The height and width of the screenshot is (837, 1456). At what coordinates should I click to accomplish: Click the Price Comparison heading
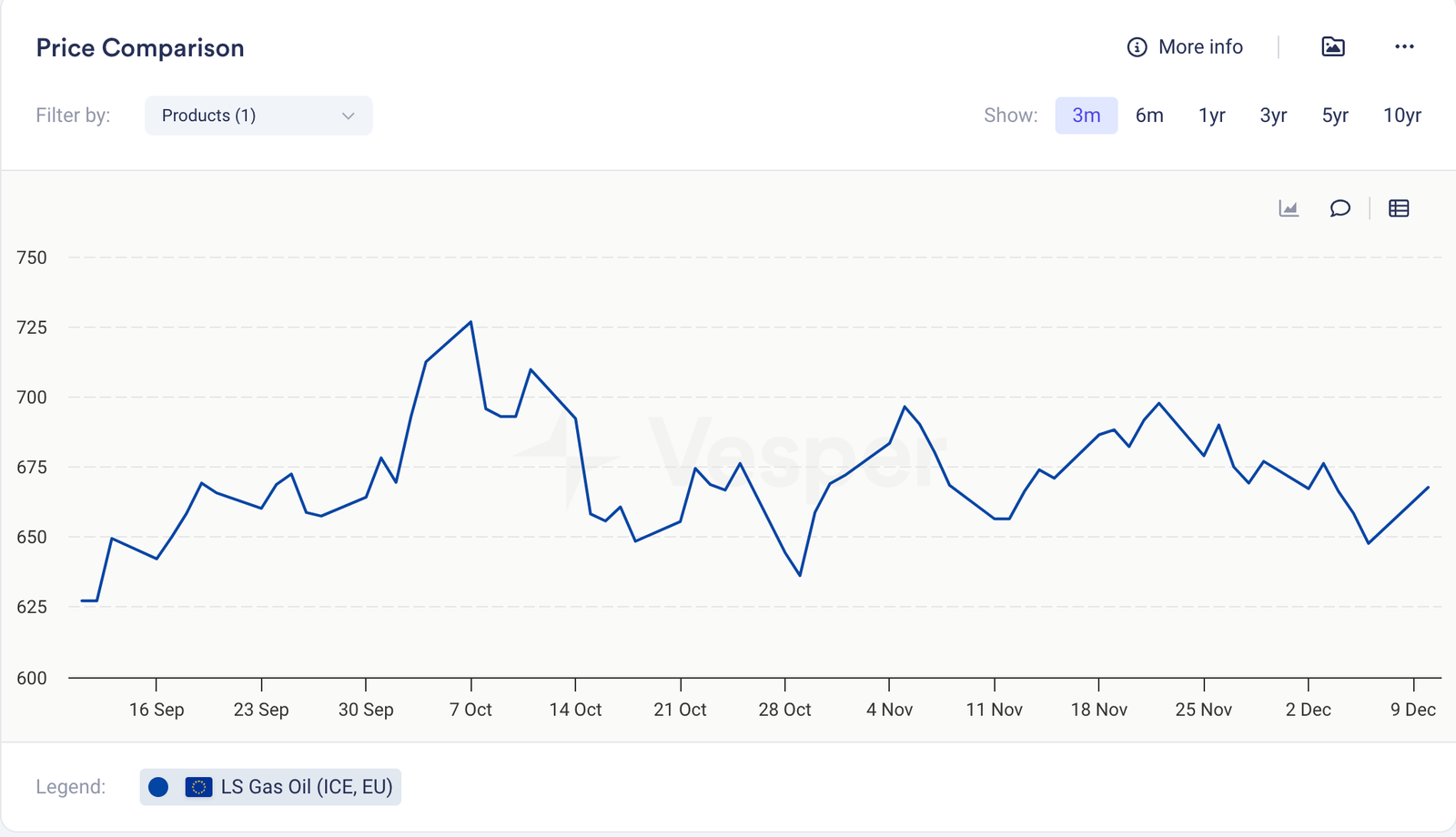(x=140, y=48)
